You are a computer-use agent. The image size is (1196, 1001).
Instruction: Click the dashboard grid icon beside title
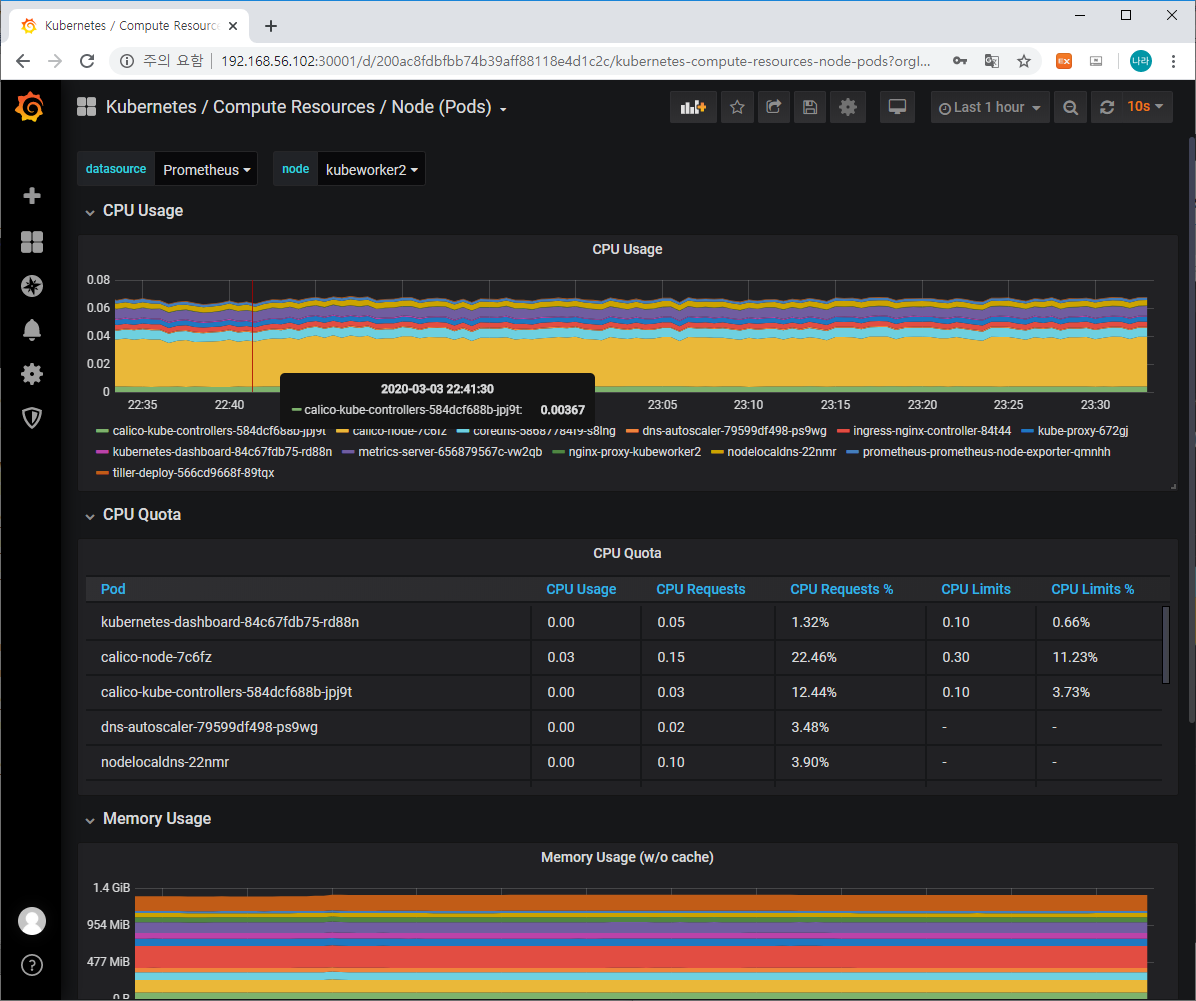pos(86,107)
